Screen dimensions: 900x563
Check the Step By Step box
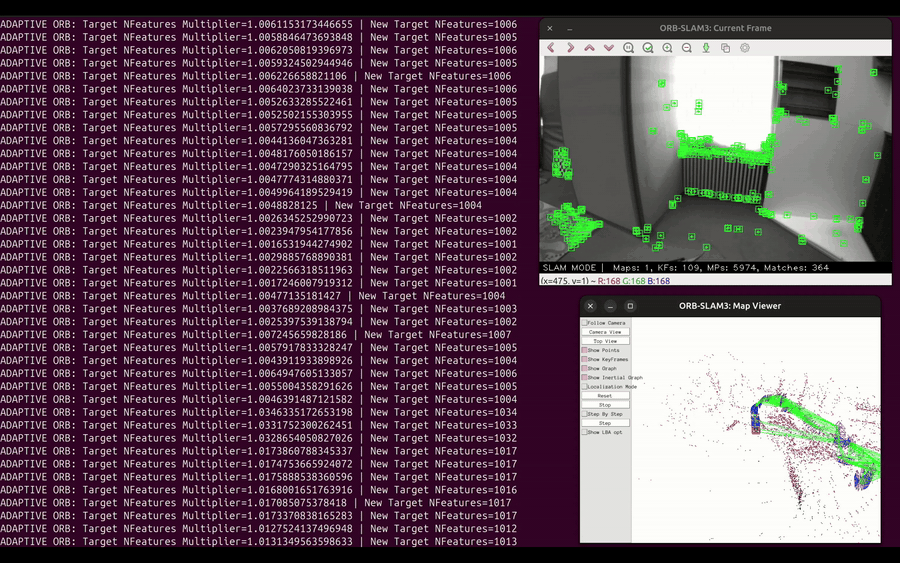585,414
